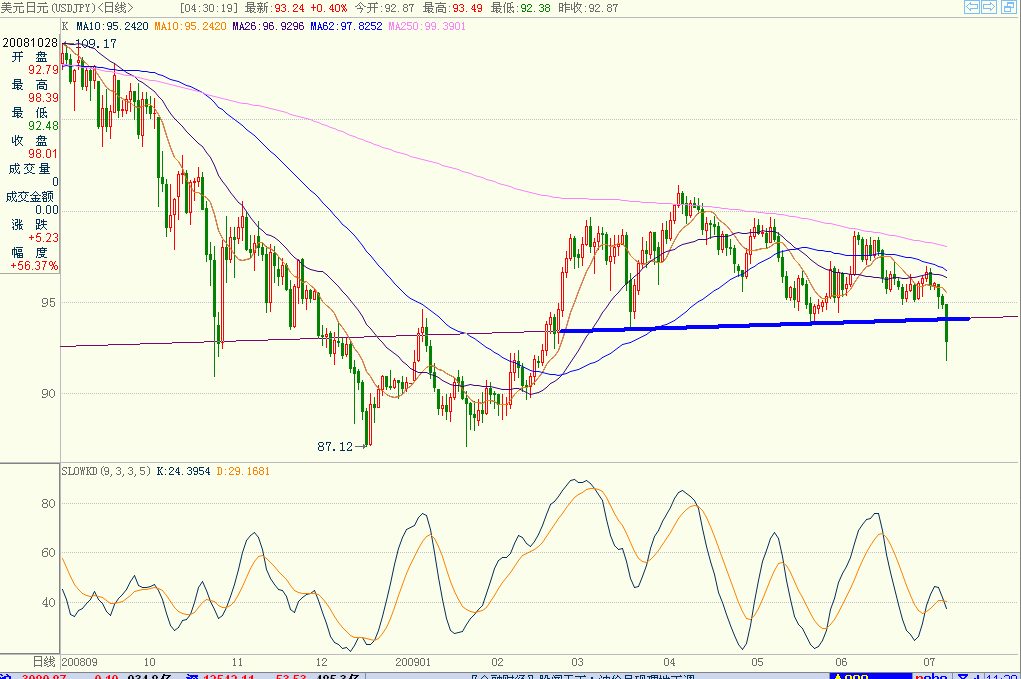The width and height of the screenshot is (1021, 679).
Task: Go to the previous chart with left arrow
Action: pos(972,7)
